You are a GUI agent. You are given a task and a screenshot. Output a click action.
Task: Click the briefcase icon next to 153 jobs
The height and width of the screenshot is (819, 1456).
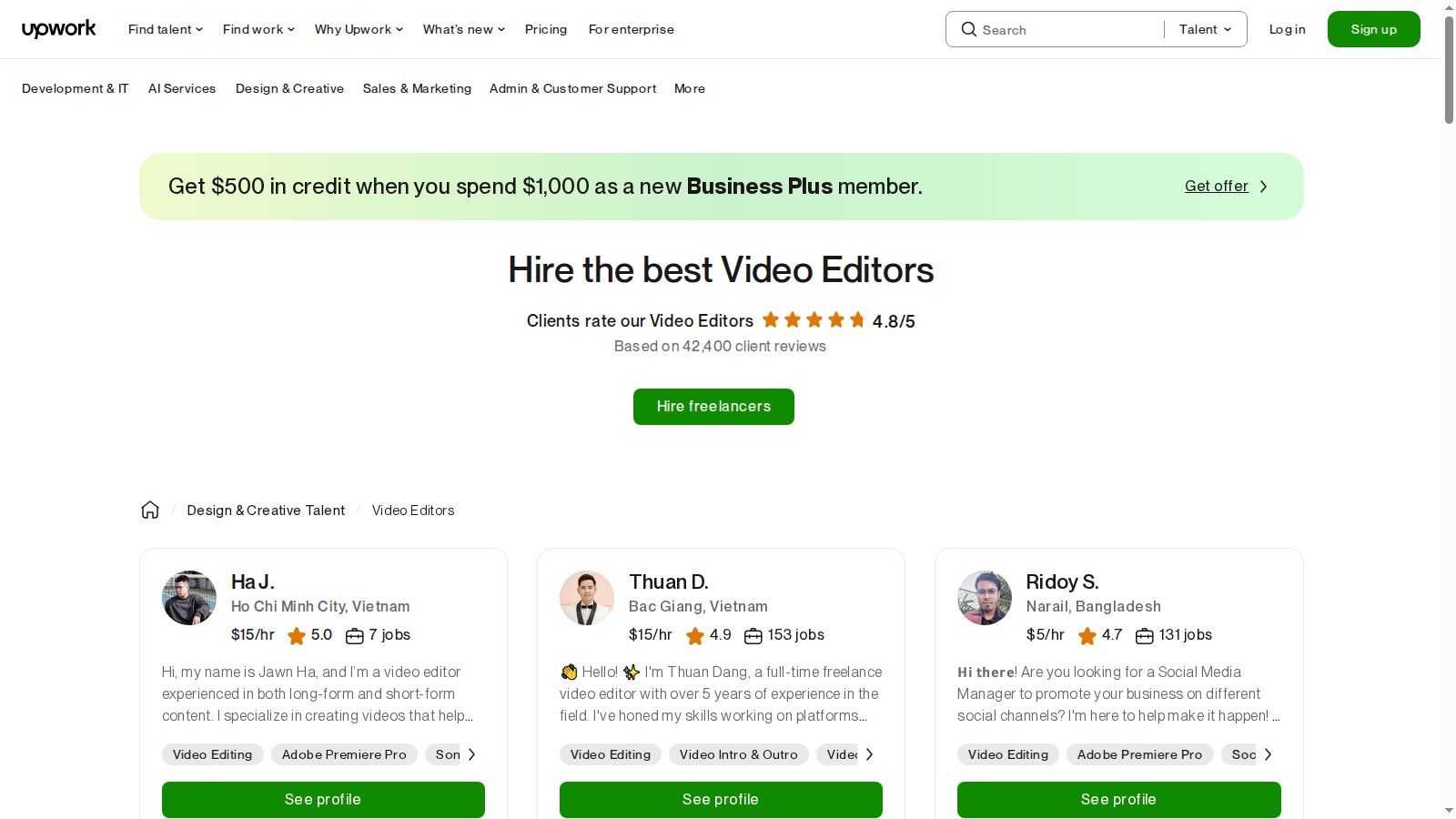pyautogui.click(x=753, y=636)
